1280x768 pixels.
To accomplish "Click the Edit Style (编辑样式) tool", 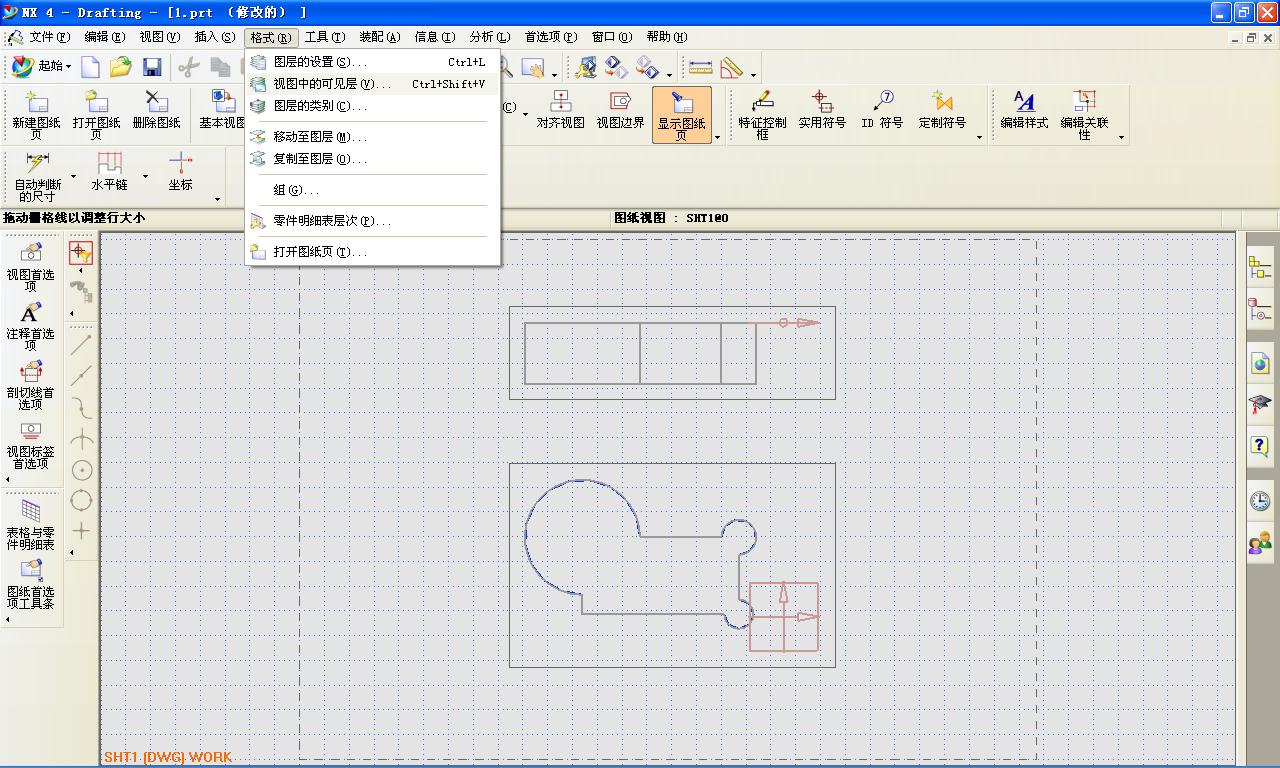I will tap(1024, 110).
